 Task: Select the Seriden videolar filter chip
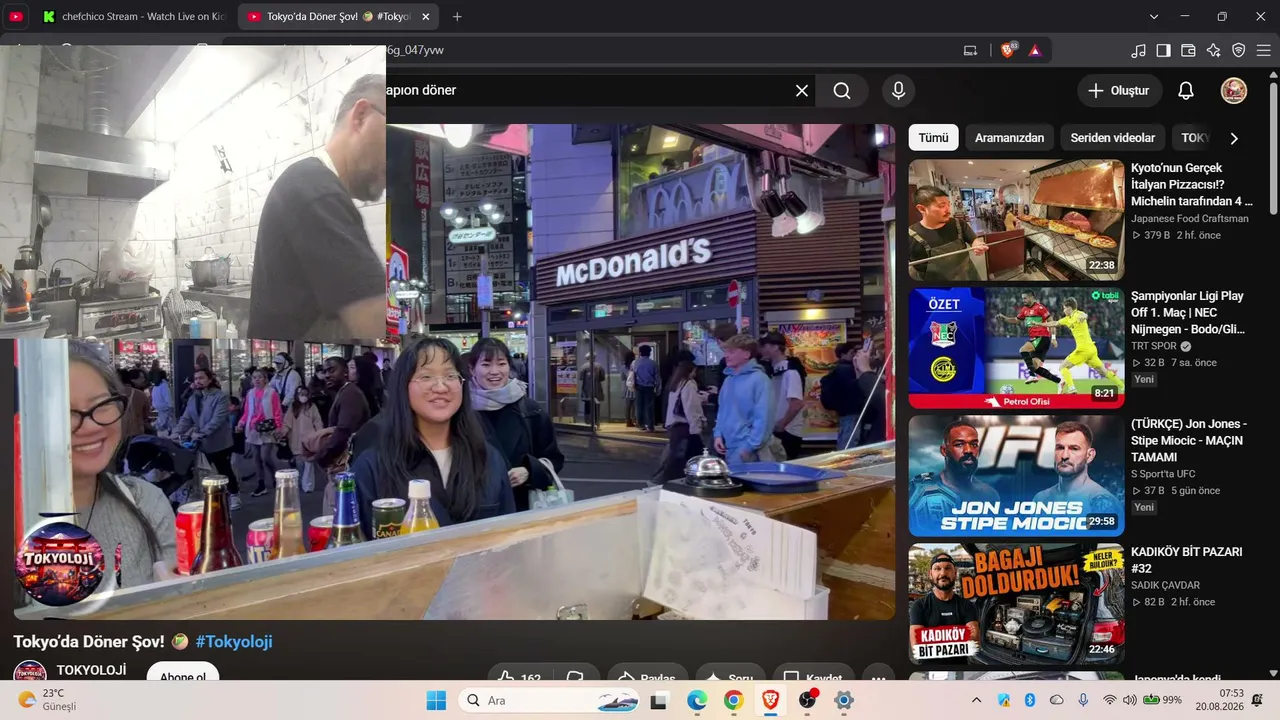(x=1112, y=138)
